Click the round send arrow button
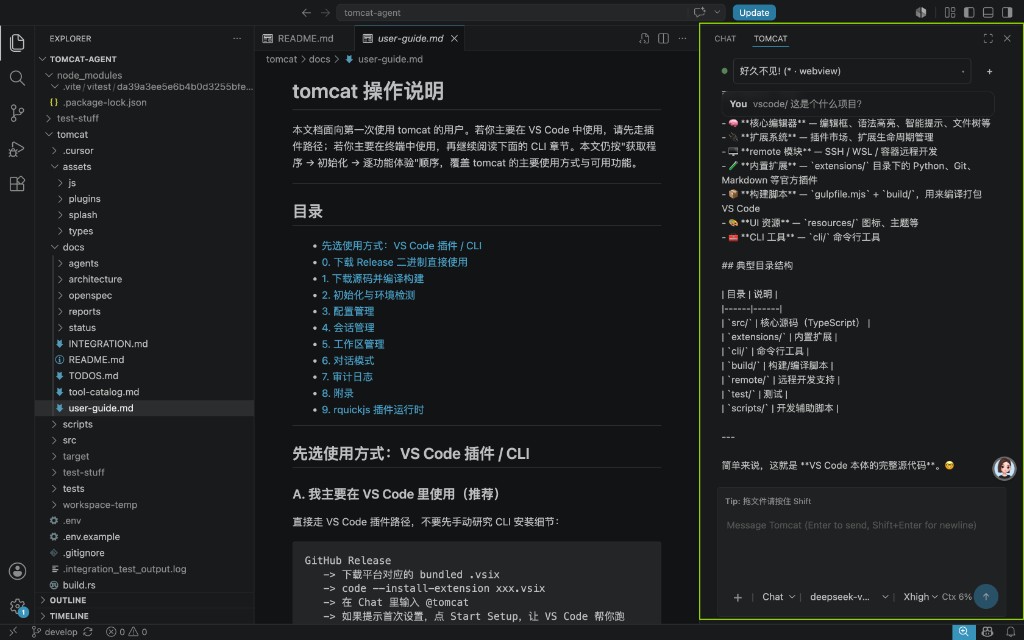Image resolution: width=1024 pixels, height=640 pixels. pyautogui.click(x=986, y=596)
